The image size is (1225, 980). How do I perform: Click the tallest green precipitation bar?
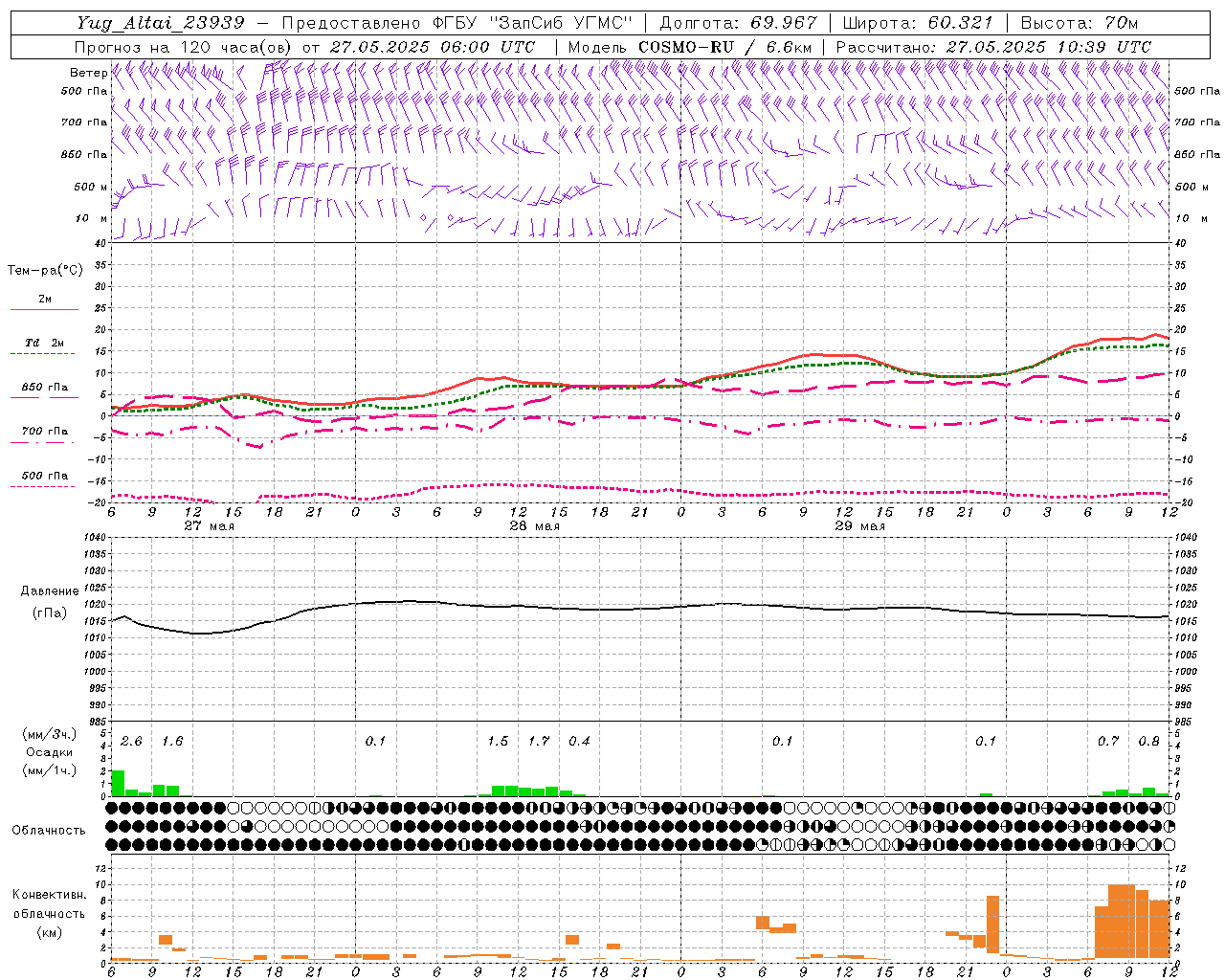click(x=119, y=783)
